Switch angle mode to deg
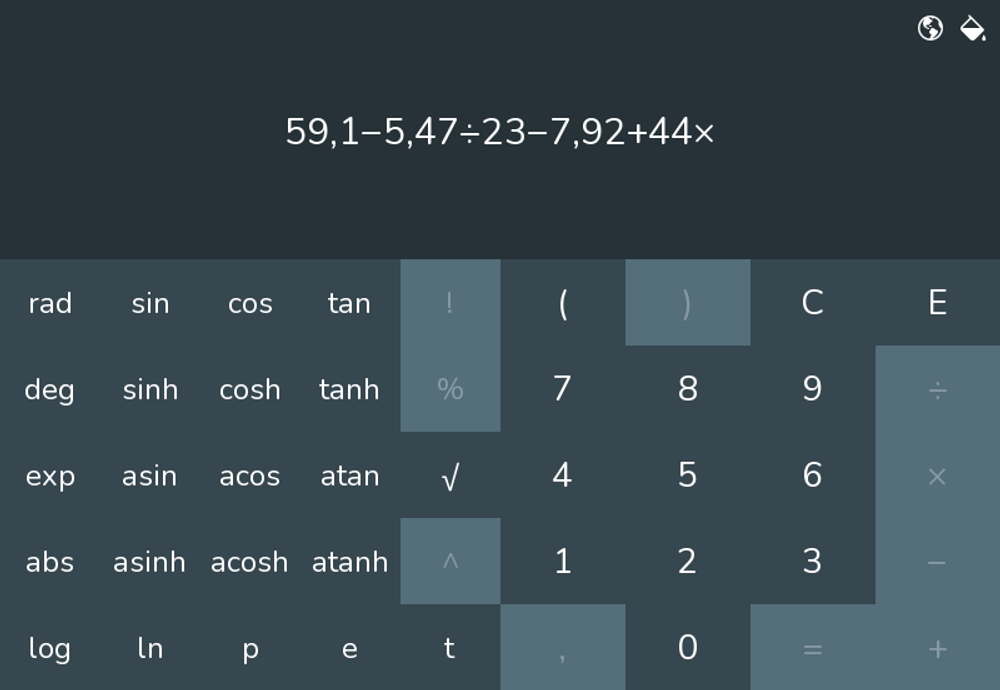 50,389
